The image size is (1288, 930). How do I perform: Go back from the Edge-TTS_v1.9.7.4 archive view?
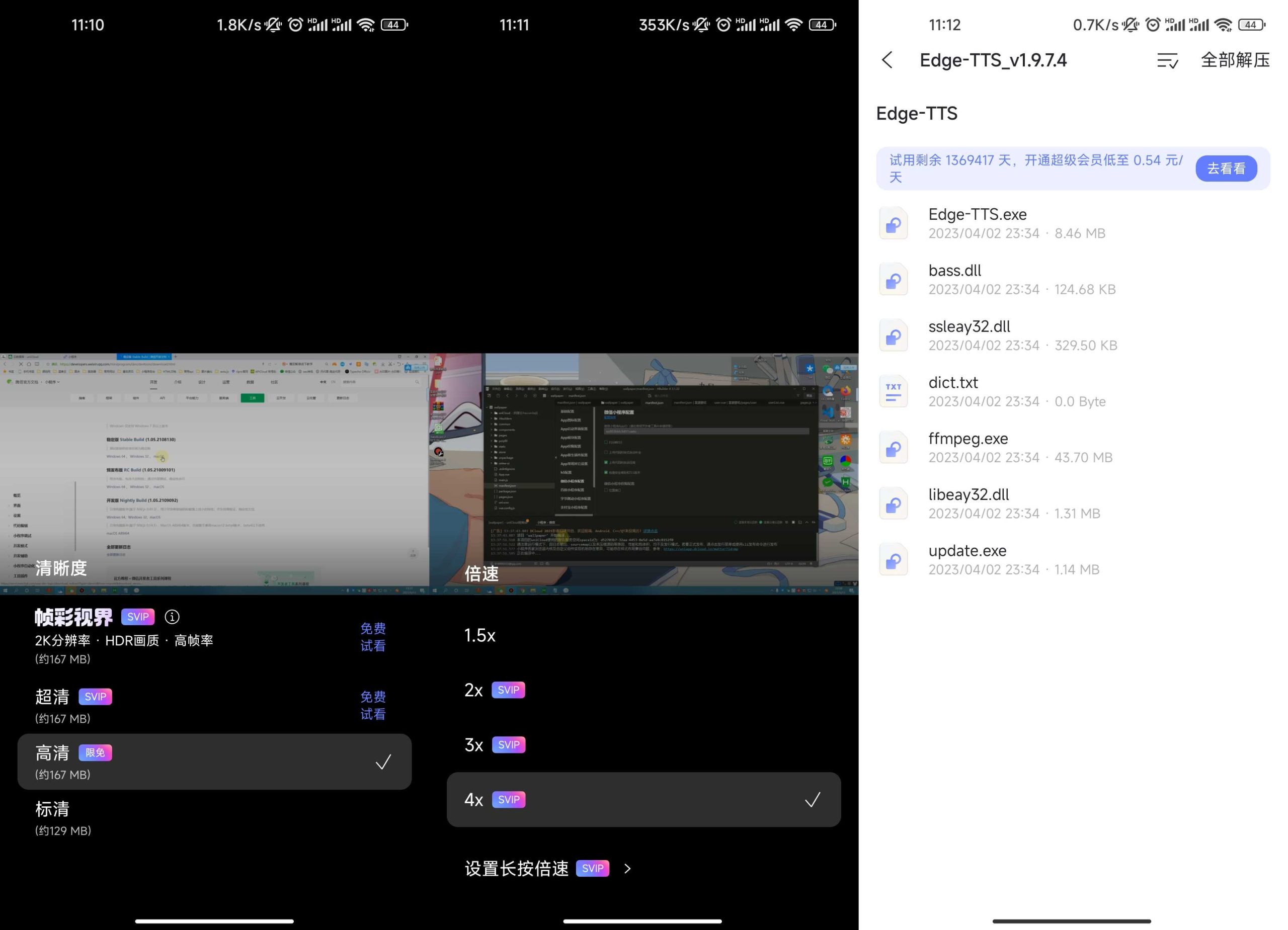(x=887, y=60)
